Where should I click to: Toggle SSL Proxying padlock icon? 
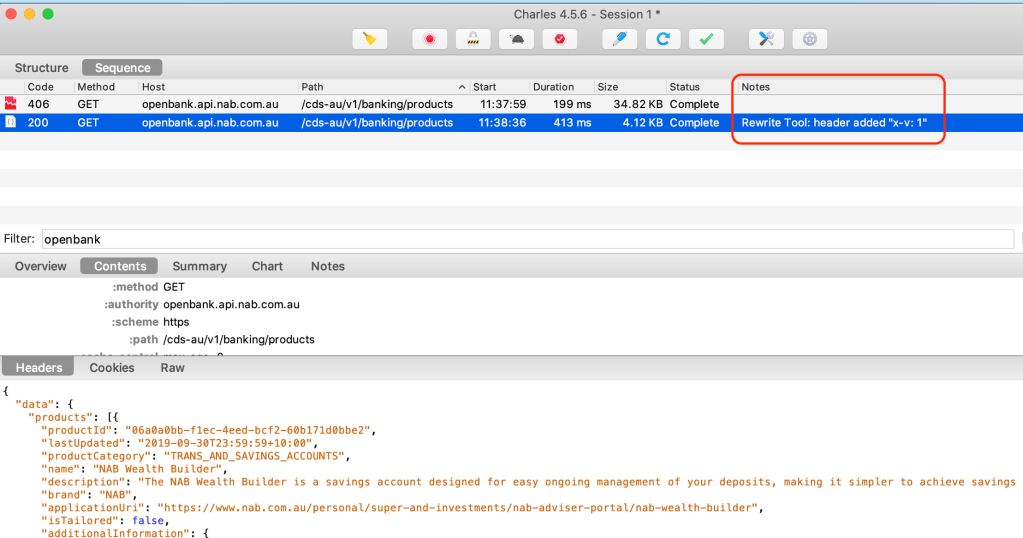[x=472, y=39]
